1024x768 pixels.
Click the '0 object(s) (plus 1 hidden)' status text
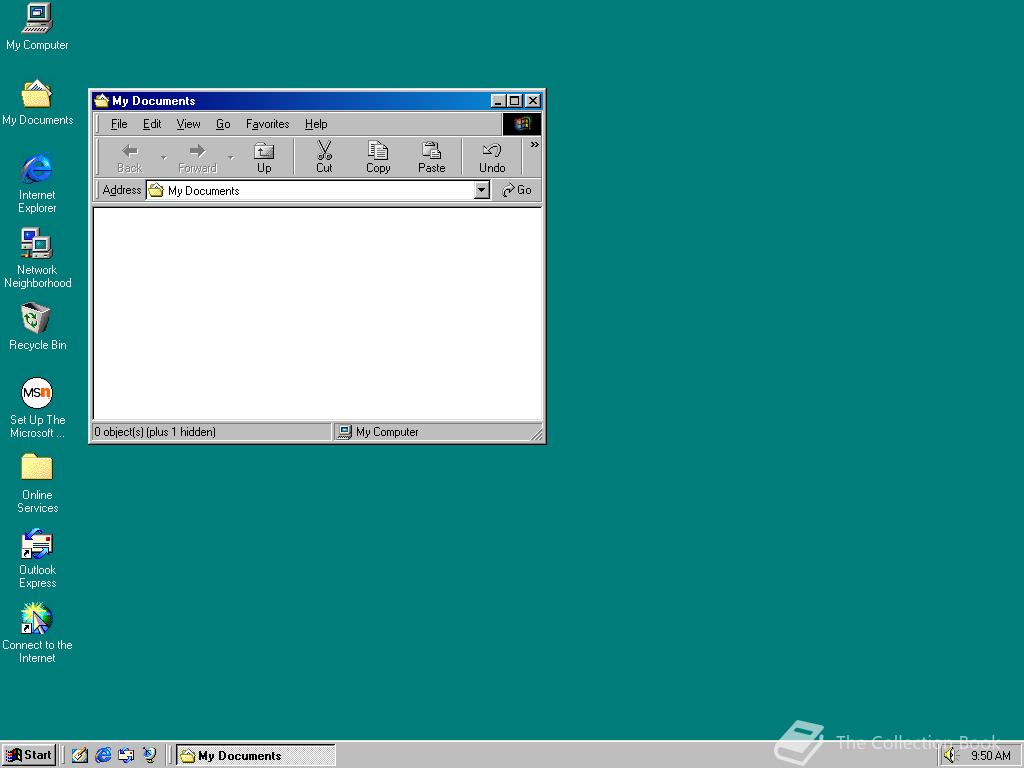(155, 432)
